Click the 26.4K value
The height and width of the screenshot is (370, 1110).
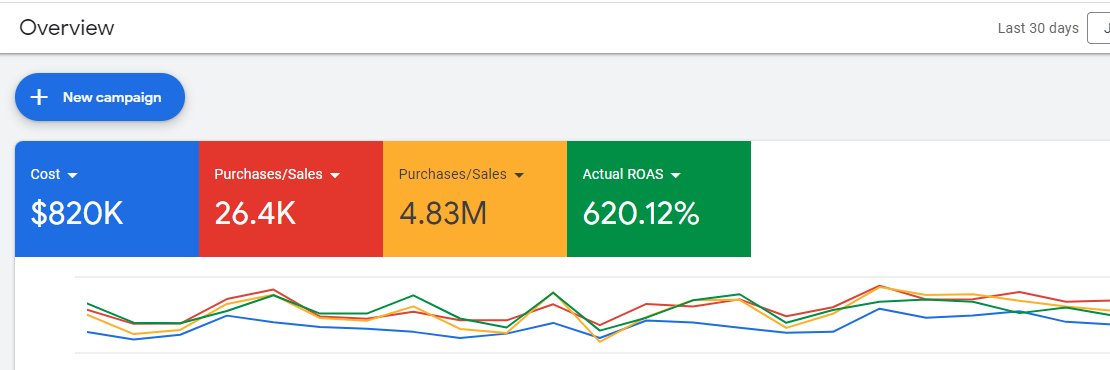click(x=255, y=213)
